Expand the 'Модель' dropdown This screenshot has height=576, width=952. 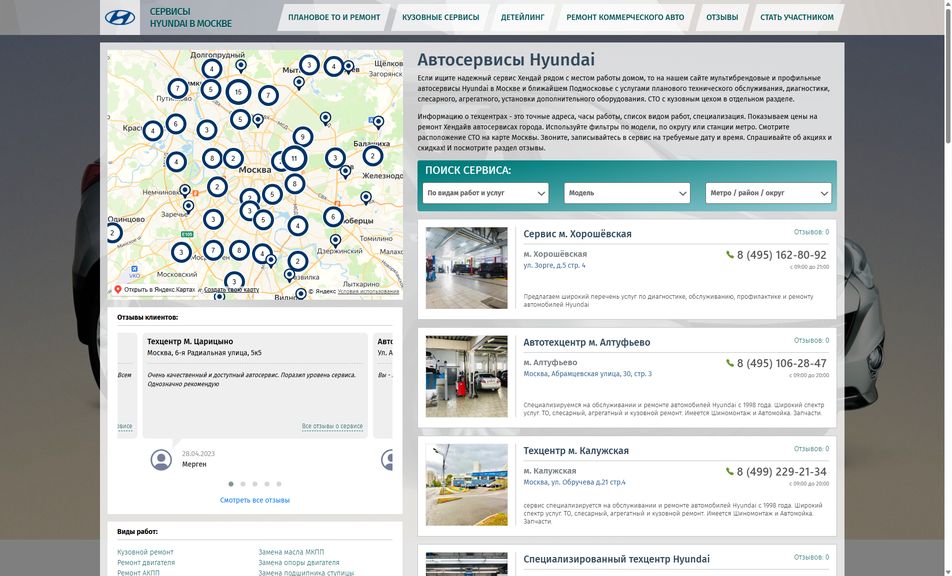coord(627,193)
